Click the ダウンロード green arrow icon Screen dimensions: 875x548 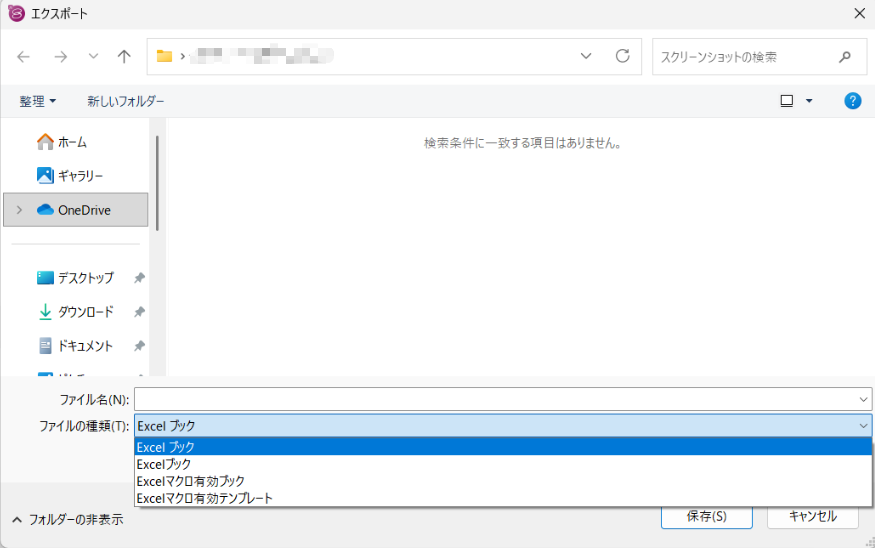click(45, 311)
